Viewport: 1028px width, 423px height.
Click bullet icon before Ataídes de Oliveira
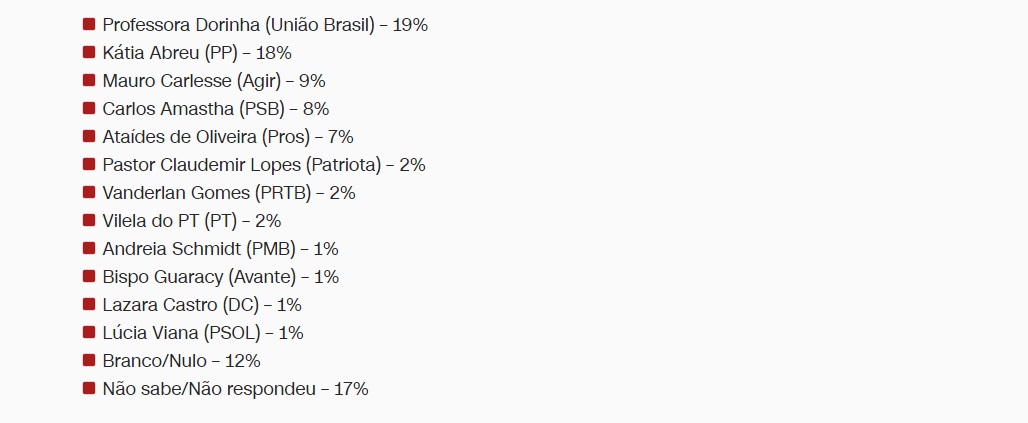pyautogui.click(x=89, y=136)
